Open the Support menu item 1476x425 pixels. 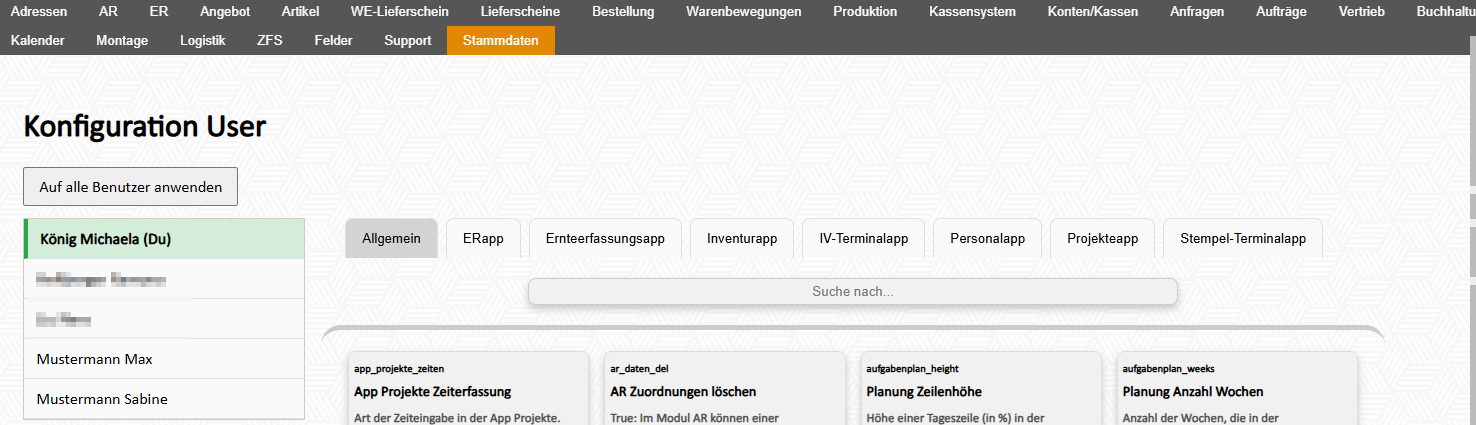point(408,41)
